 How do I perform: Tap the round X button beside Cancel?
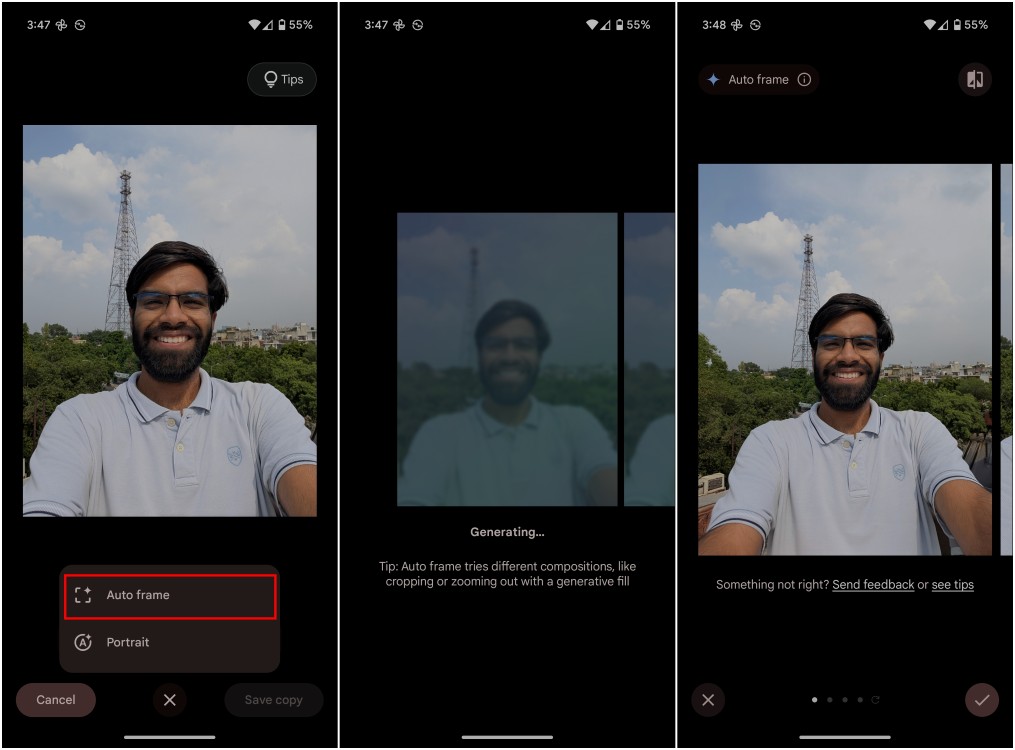[169, 700]
